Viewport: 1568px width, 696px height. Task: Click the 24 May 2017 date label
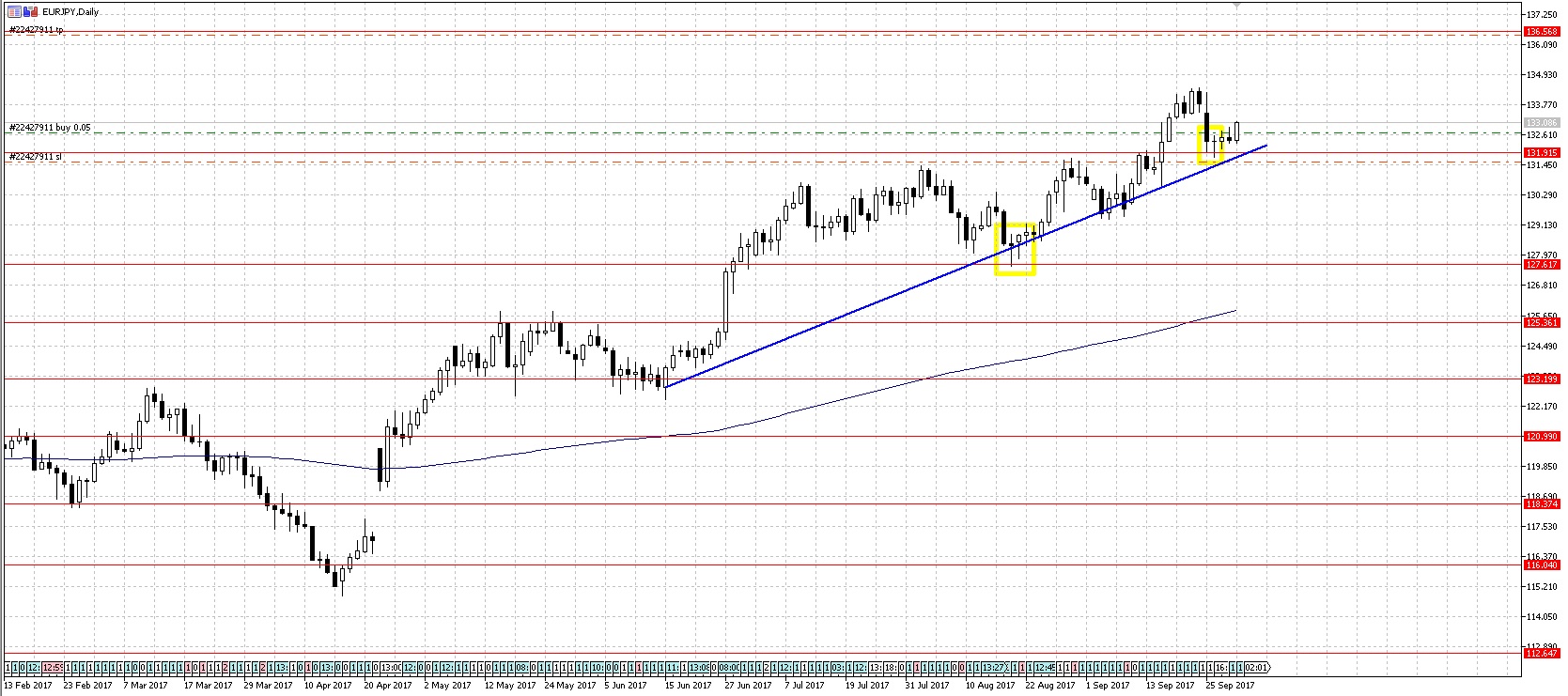(568, 685)
